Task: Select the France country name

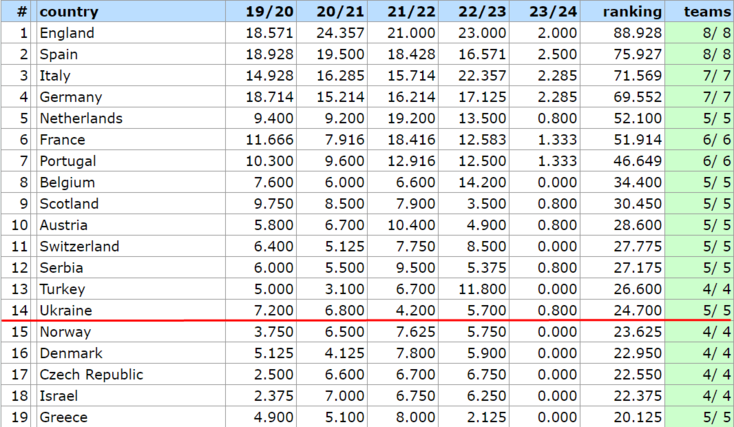Action: pos(62,140)
